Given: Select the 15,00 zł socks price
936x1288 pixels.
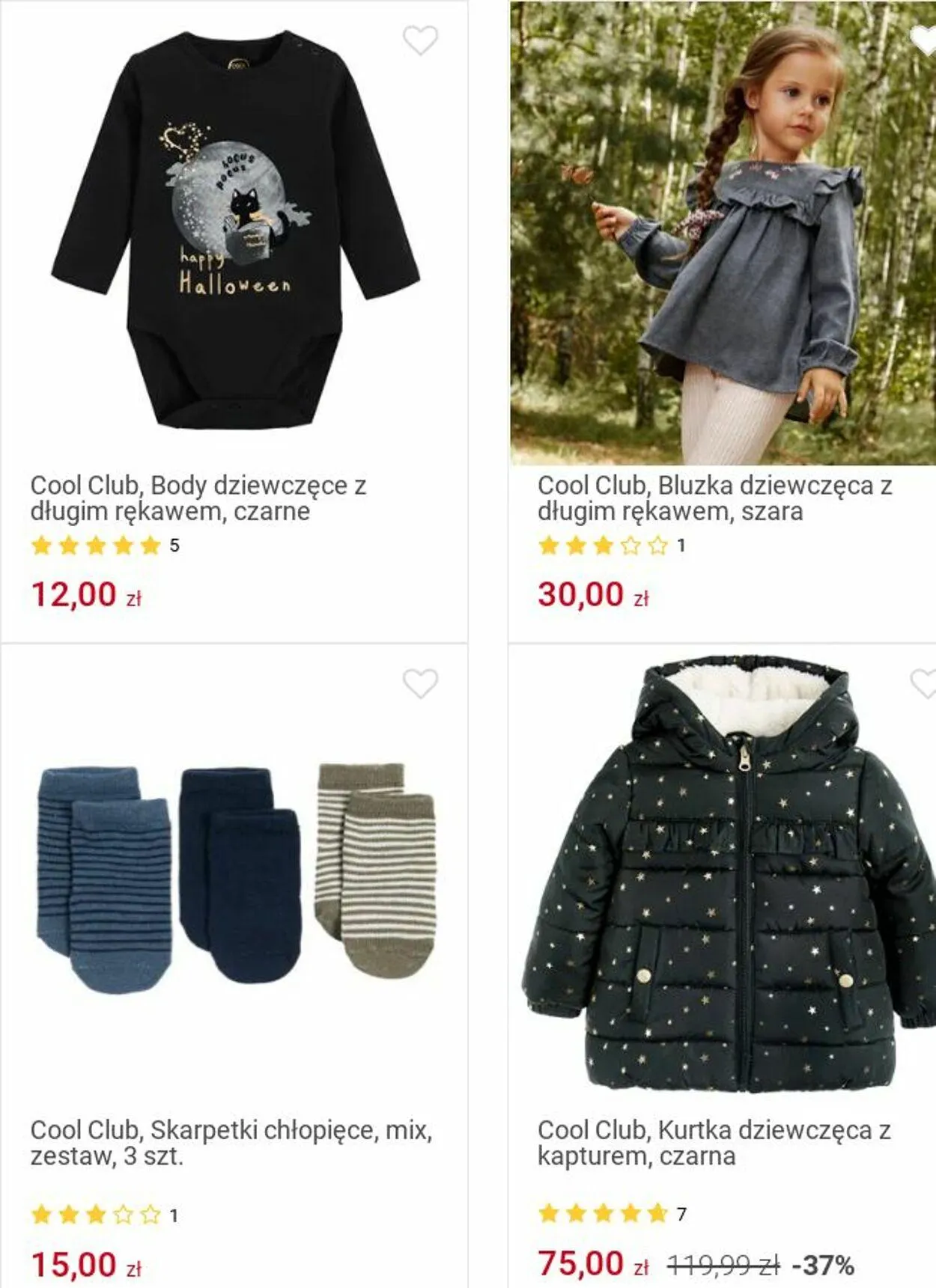Looking at the screenshot, I should point(86,1266).
